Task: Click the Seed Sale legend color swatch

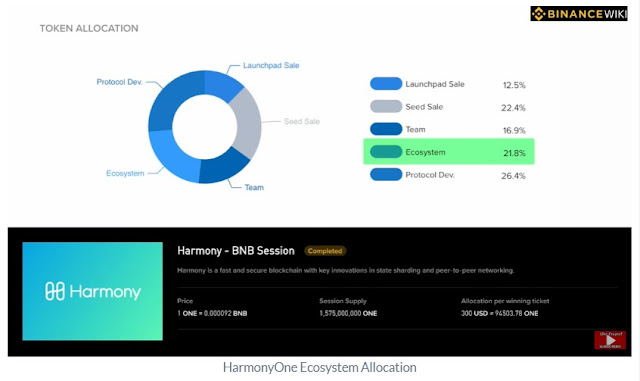Action: click(x=386, y=107)
